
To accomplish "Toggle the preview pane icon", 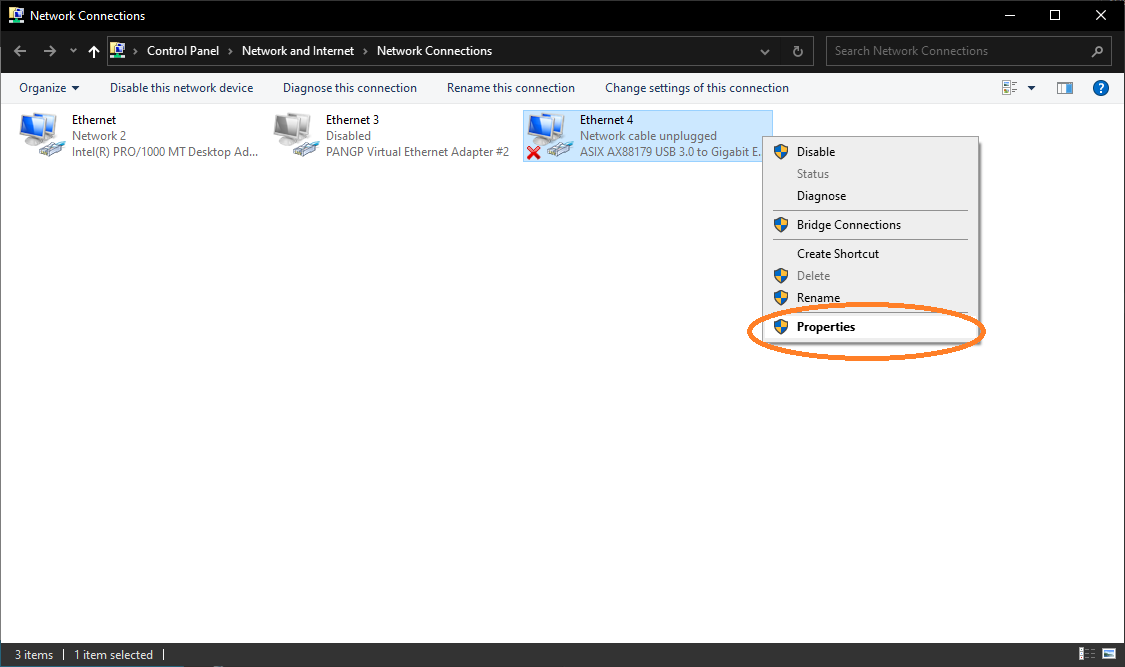I will pyautogui.click(x=1065, y=88).
